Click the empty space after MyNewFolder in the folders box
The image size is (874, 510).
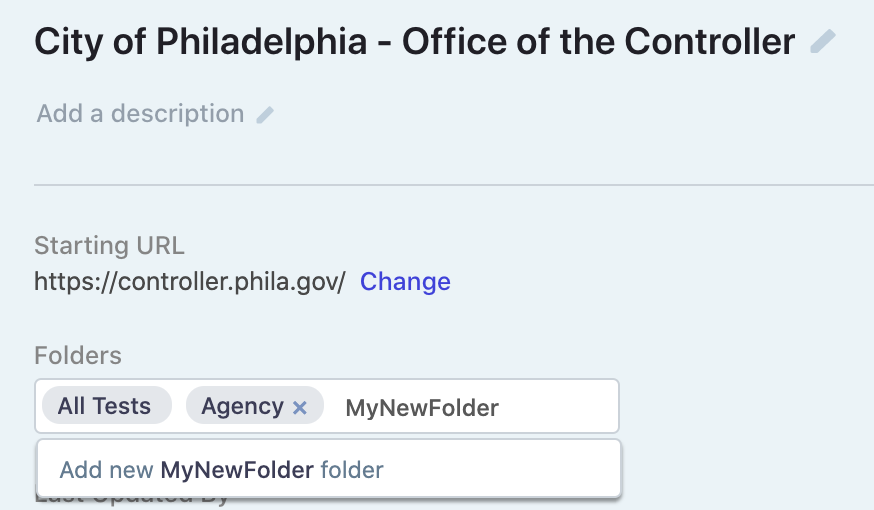560,407
